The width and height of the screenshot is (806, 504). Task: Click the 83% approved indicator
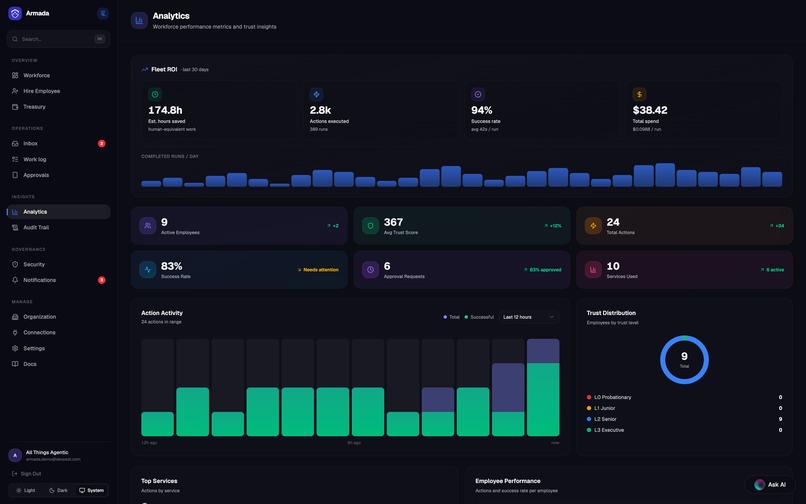tap(542, 270)
